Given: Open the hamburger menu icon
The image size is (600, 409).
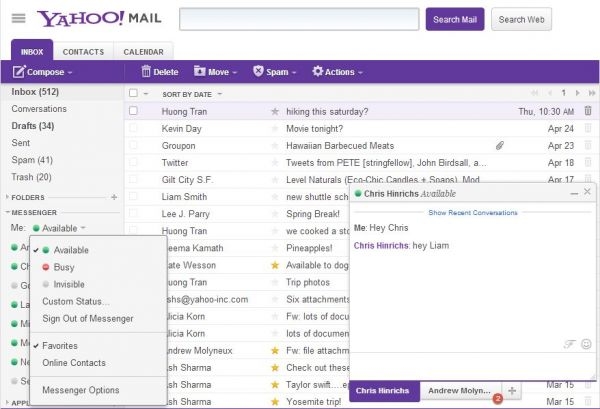Looking at the screenshot, I should pos(18,18).
